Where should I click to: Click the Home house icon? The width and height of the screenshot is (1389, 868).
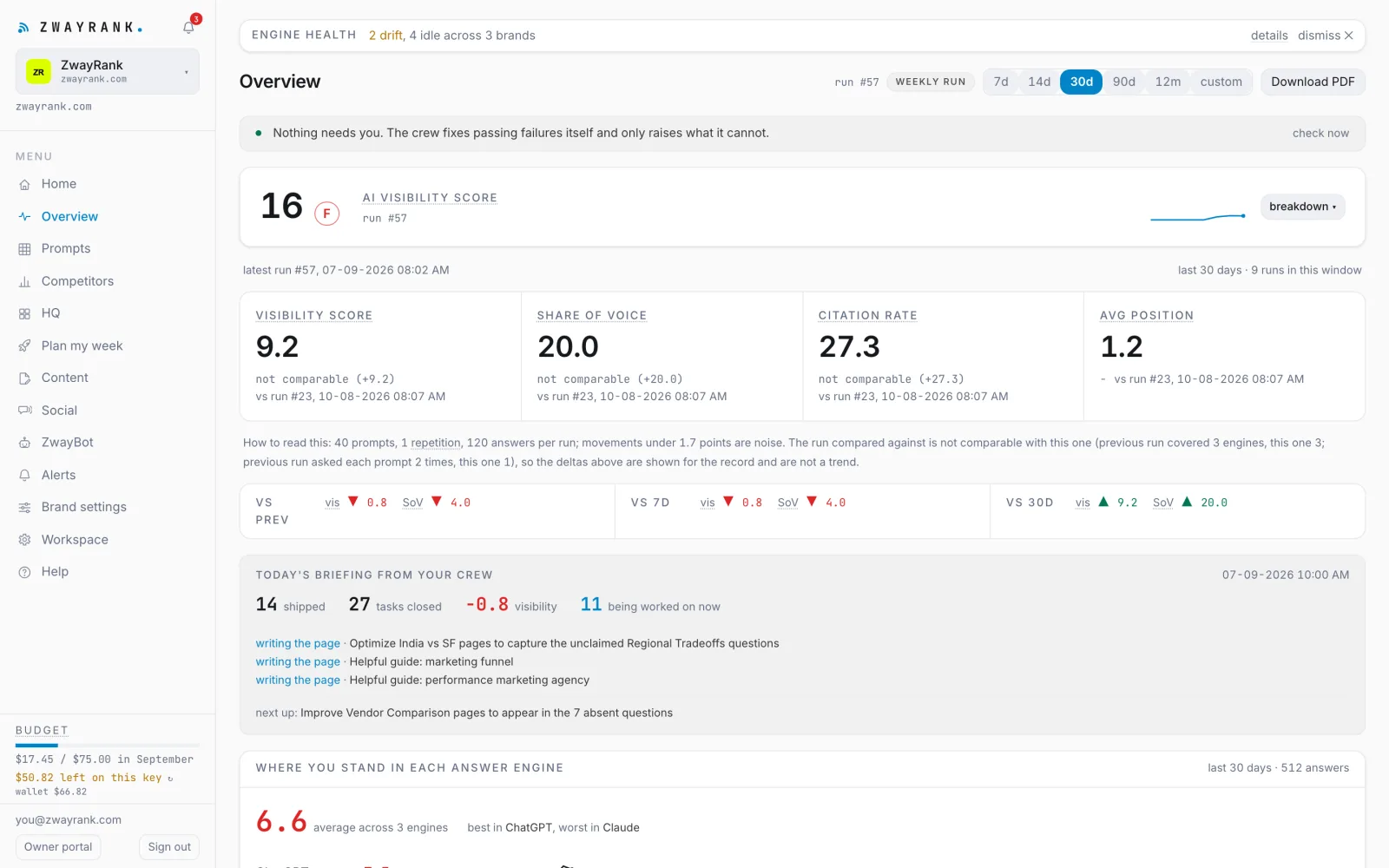coord(24,184)
